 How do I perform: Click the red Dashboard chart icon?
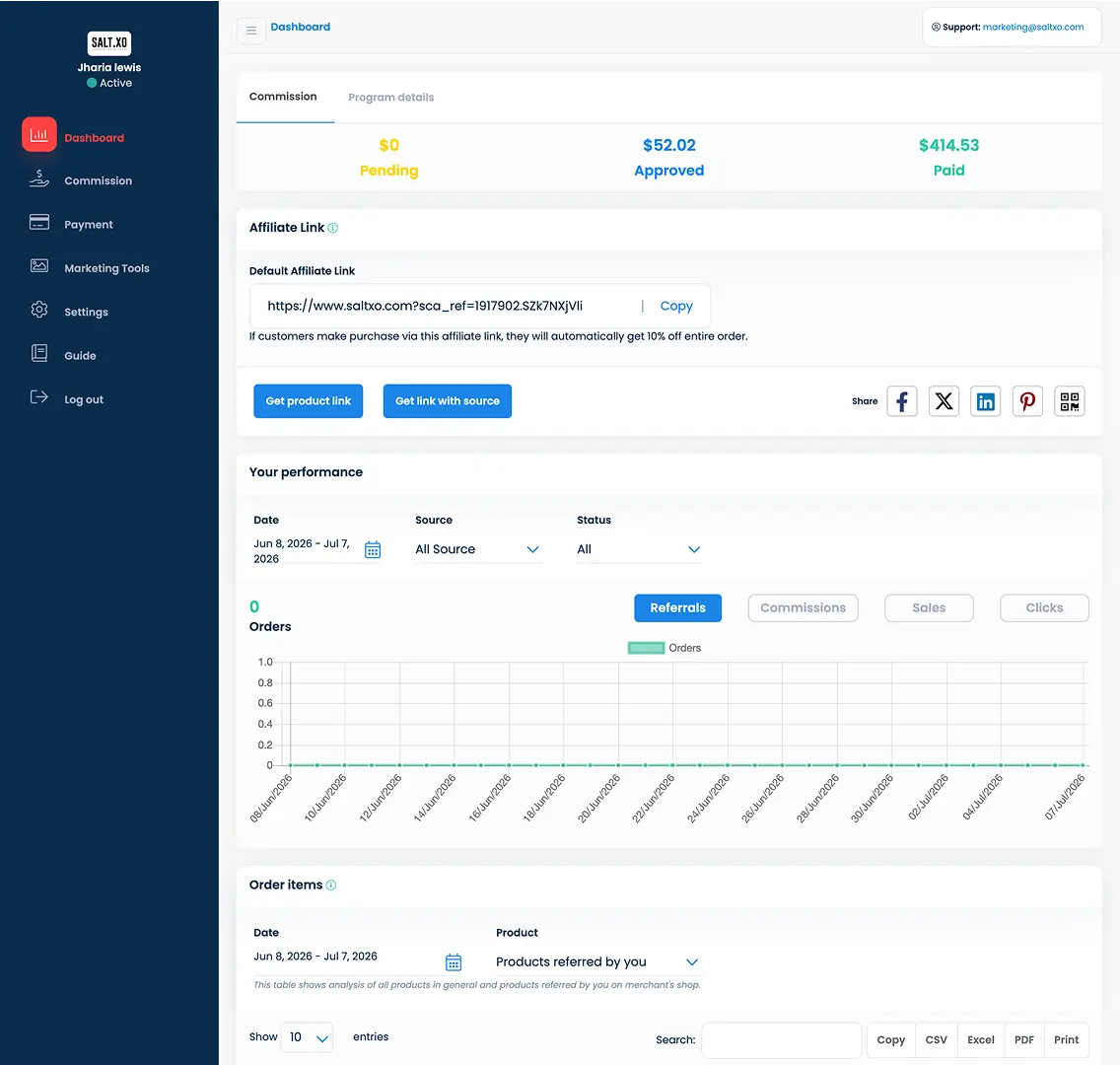[x=39, y=134]
